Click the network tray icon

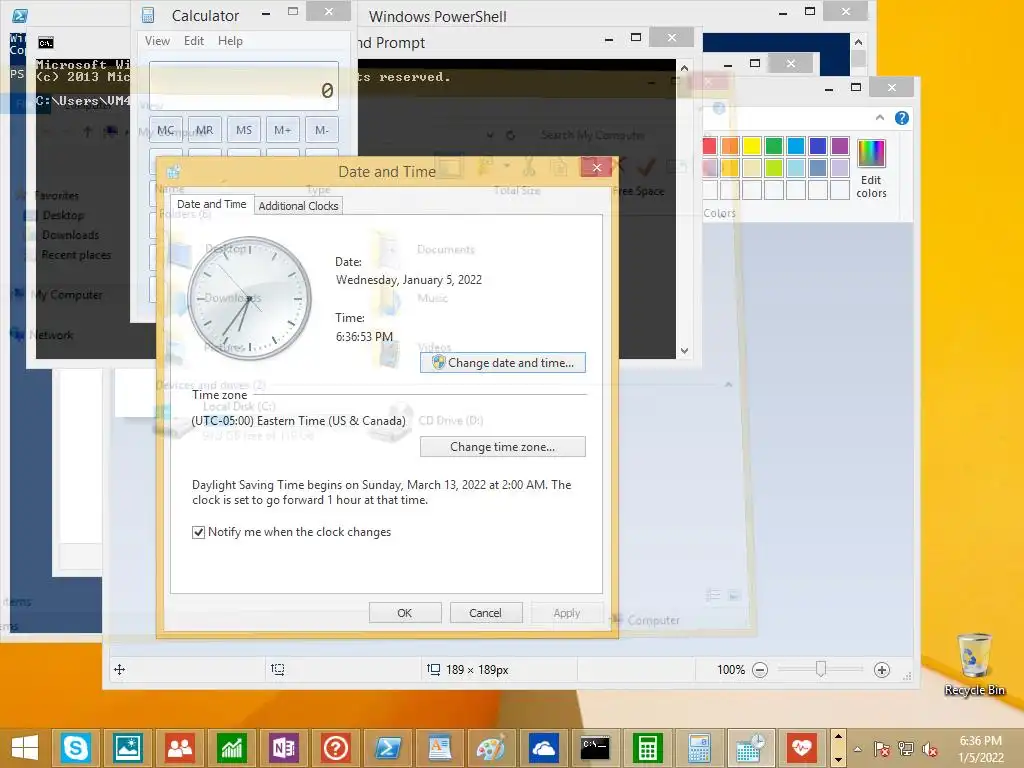[x=906, y=749]
